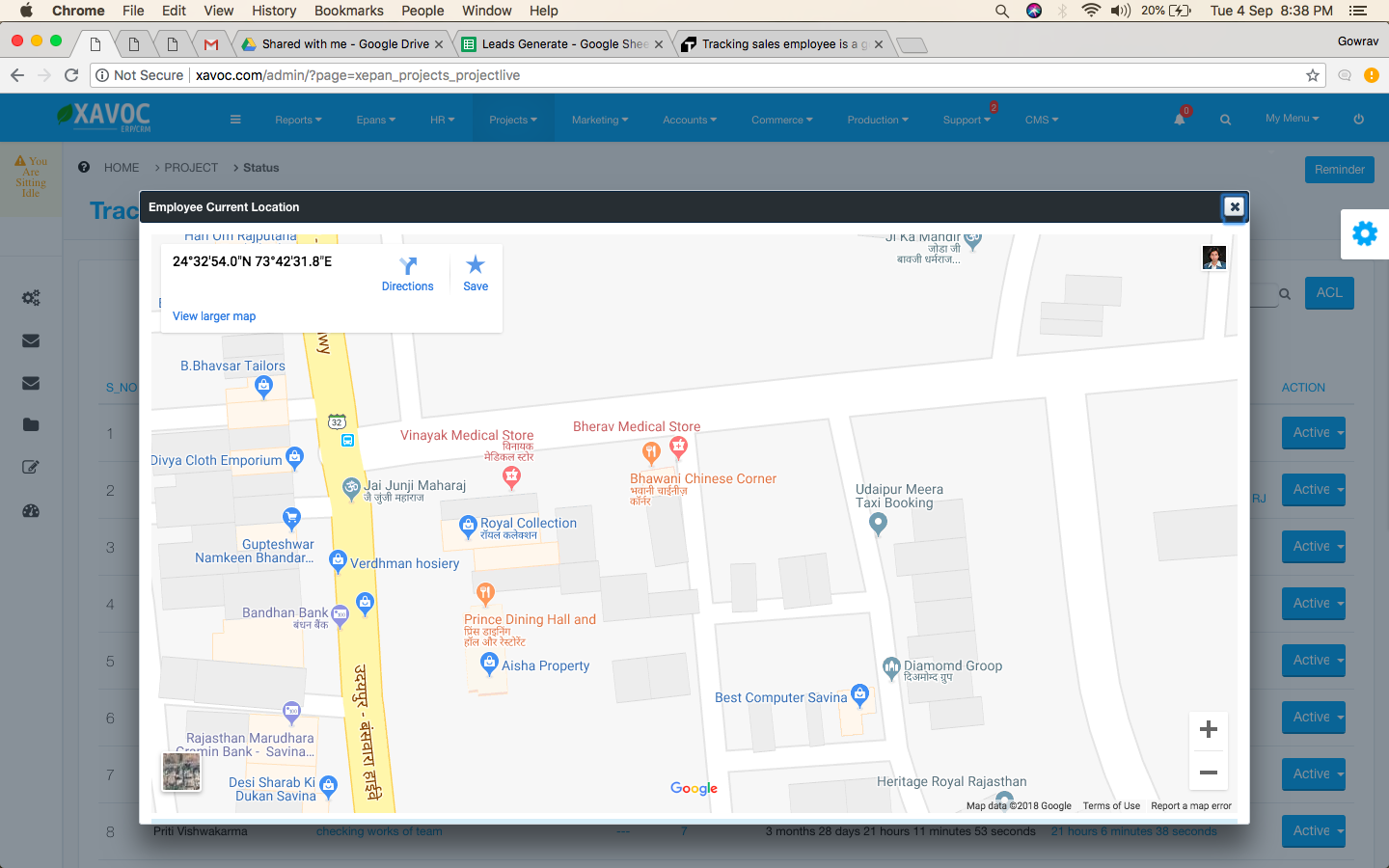Screen dimensions: 1389x868
Task: Close the Employee Current Location dialog
Action: (x=1234, y=206)
